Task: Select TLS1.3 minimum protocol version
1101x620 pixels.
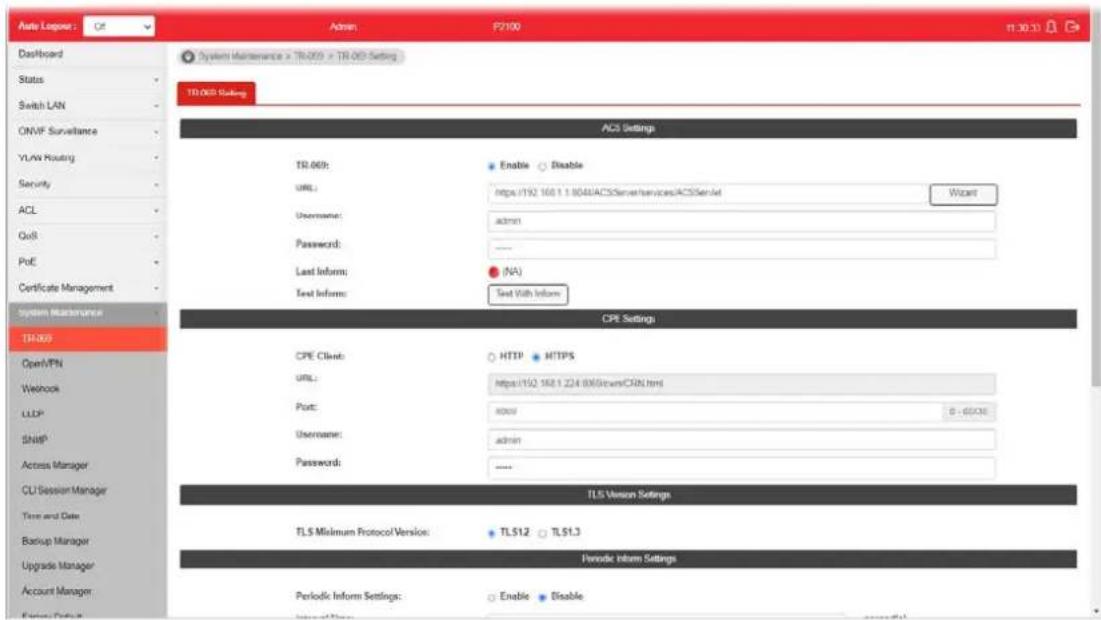Action: pyautogui.click(x=542, y=533)
